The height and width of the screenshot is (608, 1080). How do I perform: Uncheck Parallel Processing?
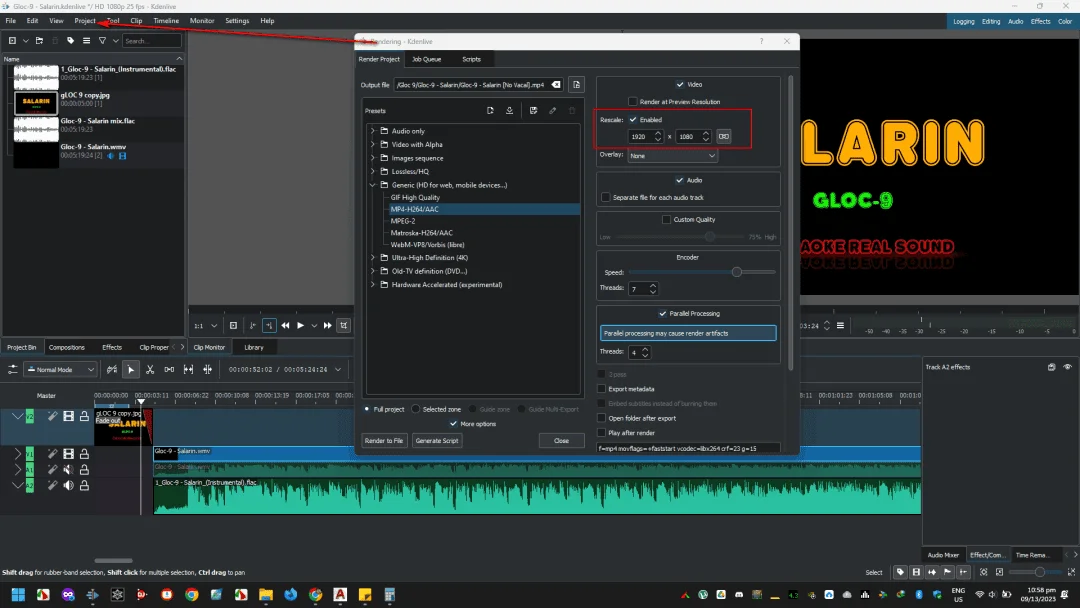point(663,314)
